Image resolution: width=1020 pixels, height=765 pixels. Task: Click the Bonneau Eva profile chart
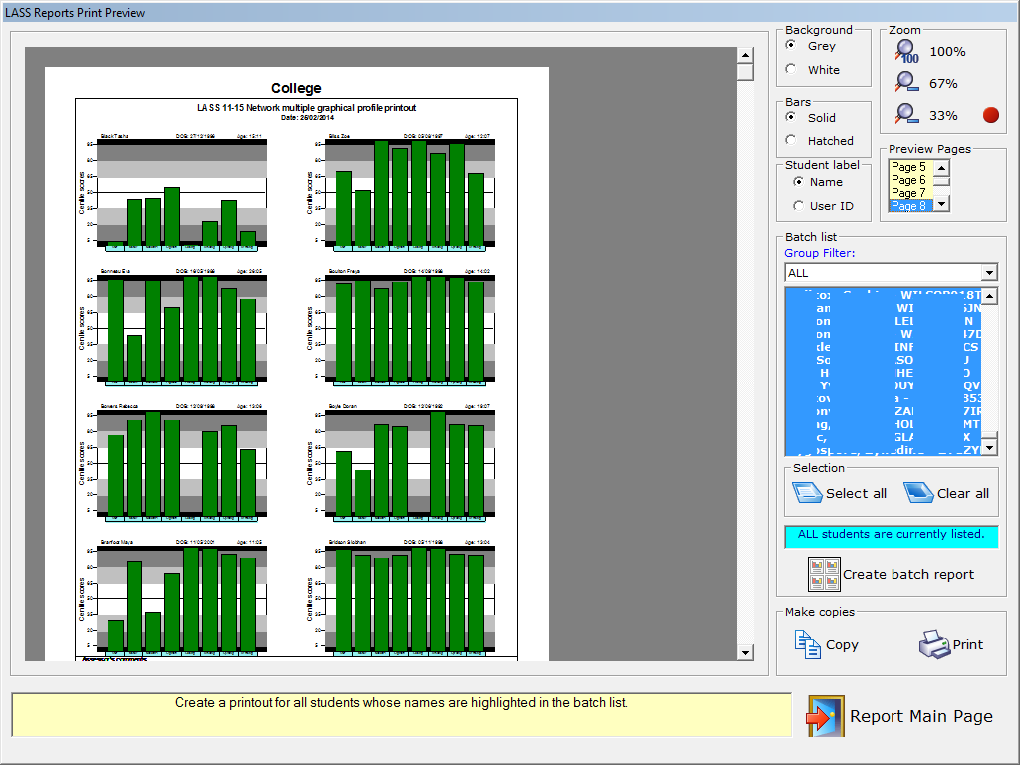173,327
